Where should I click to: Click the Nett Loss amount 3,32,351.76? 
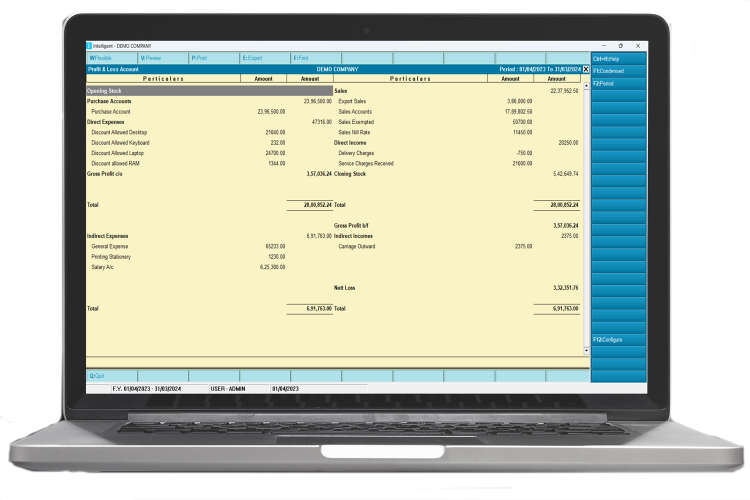pos(565,288)
